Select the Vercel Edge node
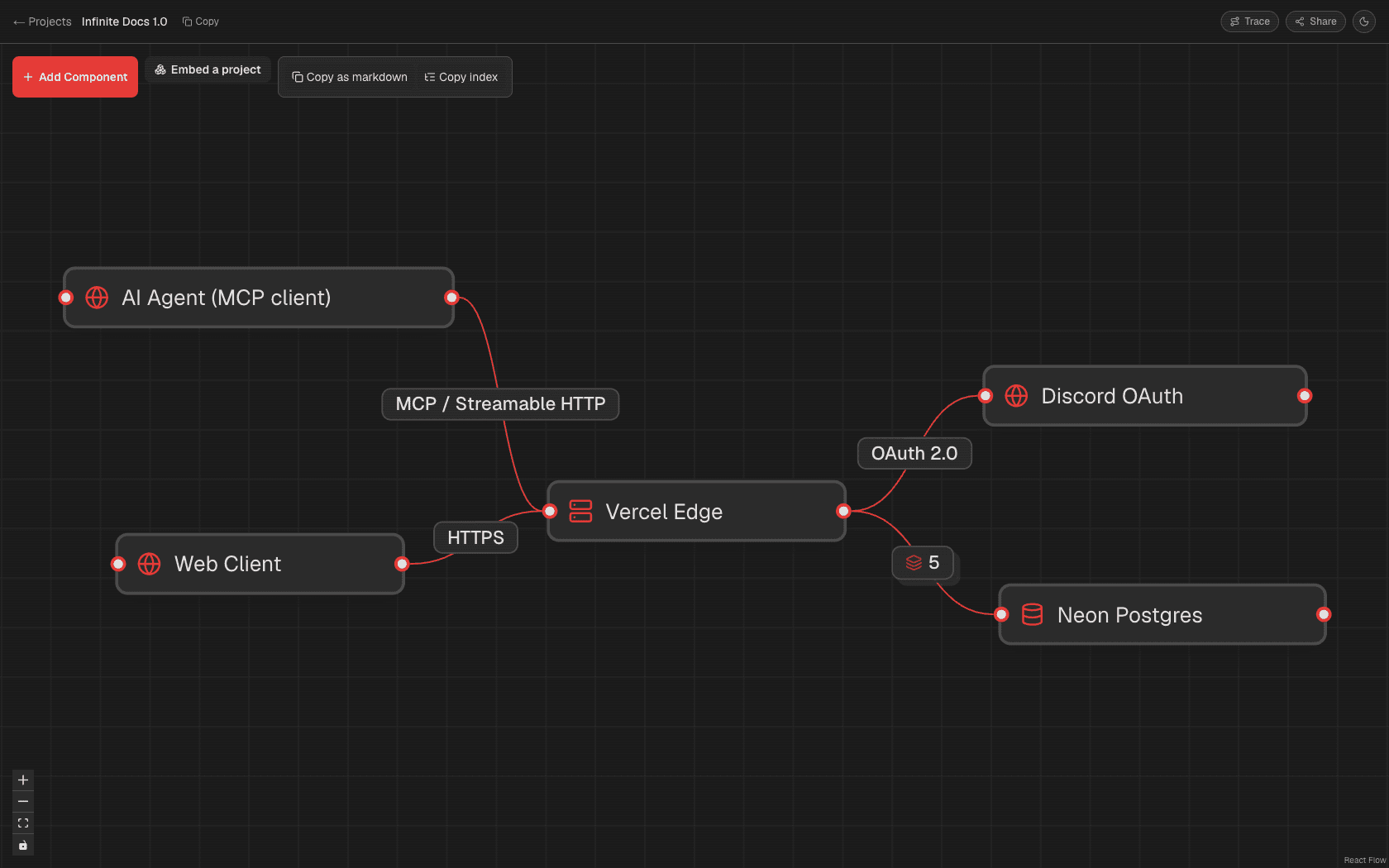Image resolution: width=1389 pixels, height=868 pixels. pos(696,511)
